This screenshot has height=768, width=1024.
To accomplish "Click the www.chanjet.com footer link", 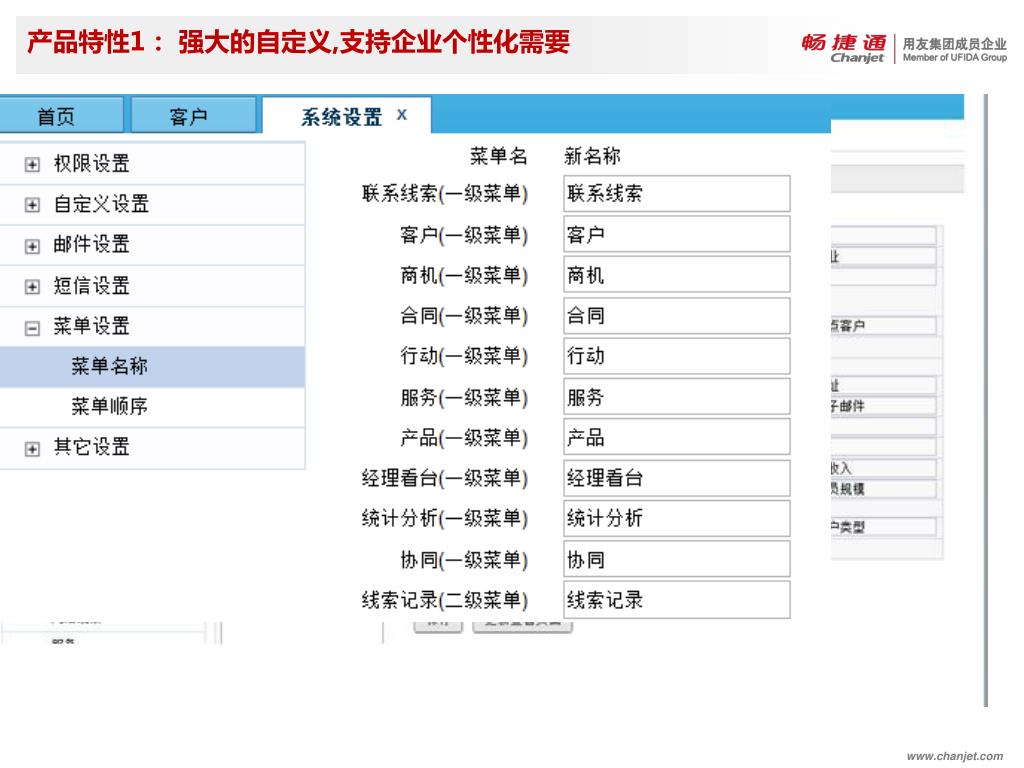I will (x=955, y=756).
